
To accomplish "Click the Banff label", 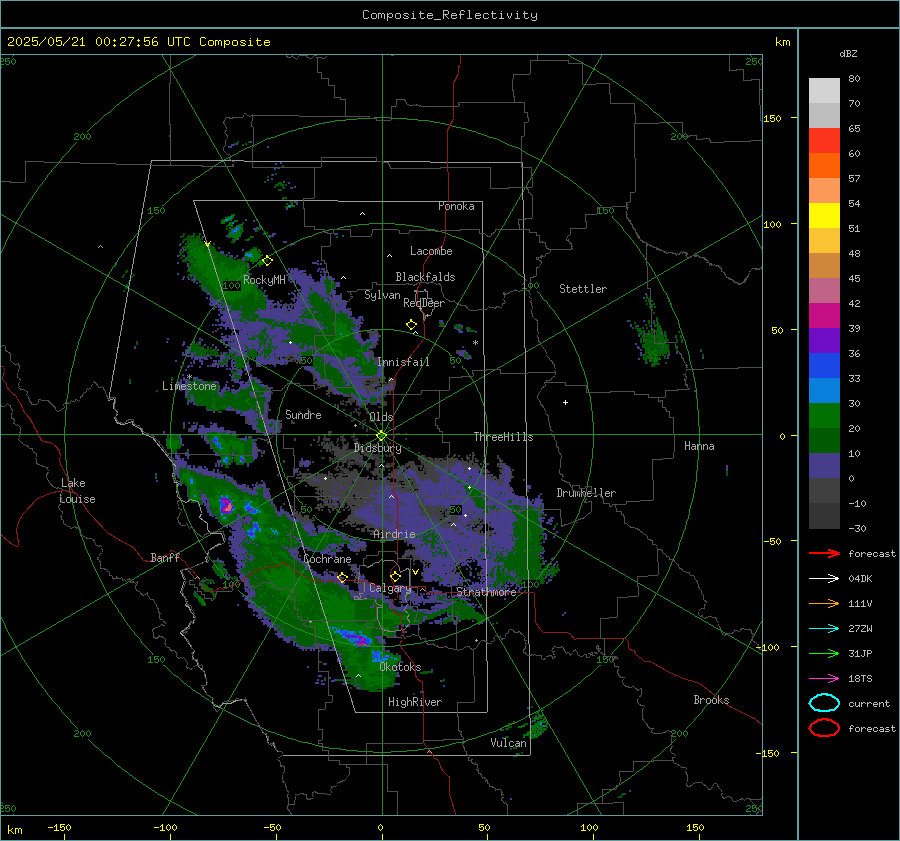I will [165, 557].
